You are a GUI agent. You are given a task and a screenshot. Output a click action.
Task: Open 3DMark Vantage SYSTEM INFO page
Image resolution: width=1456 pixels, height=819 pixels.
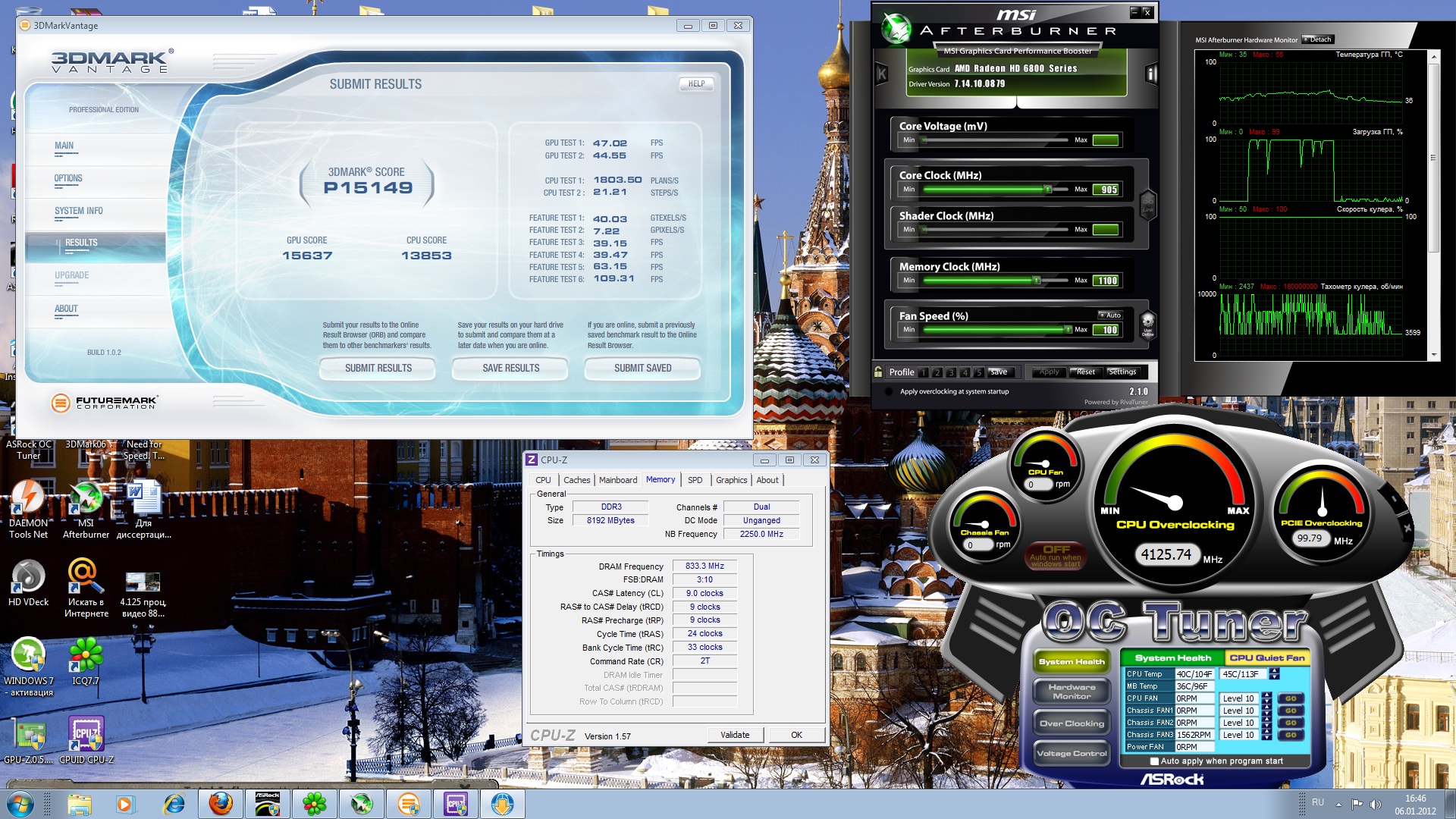[x=78, y=212]
